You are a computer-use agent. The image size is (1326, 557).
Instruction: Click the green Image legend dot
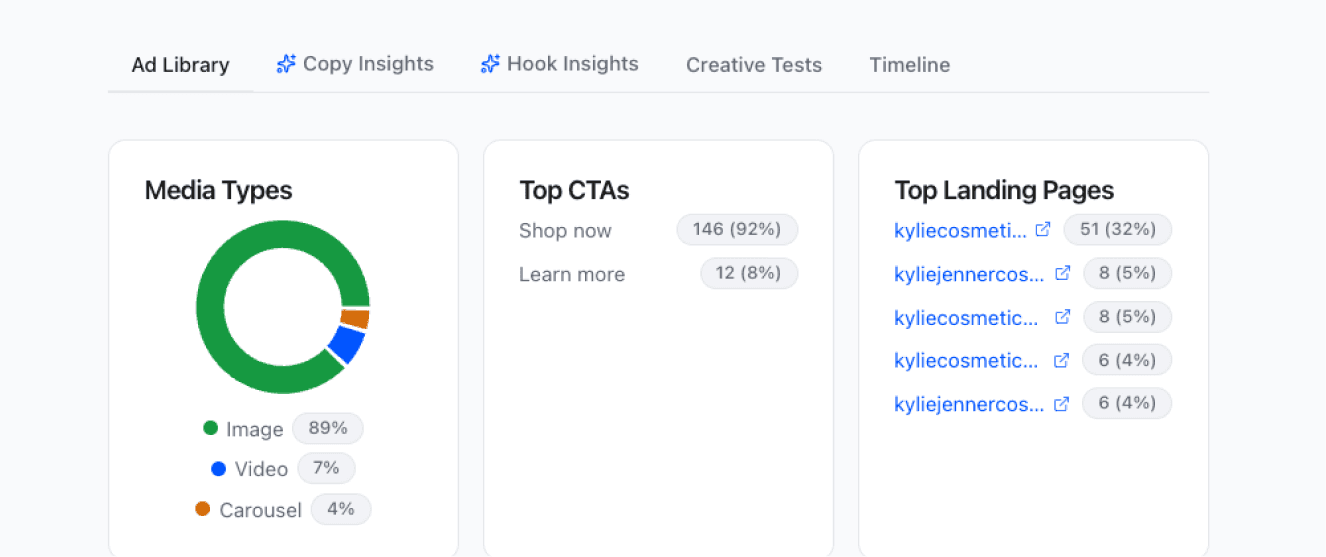pos(210,428)
